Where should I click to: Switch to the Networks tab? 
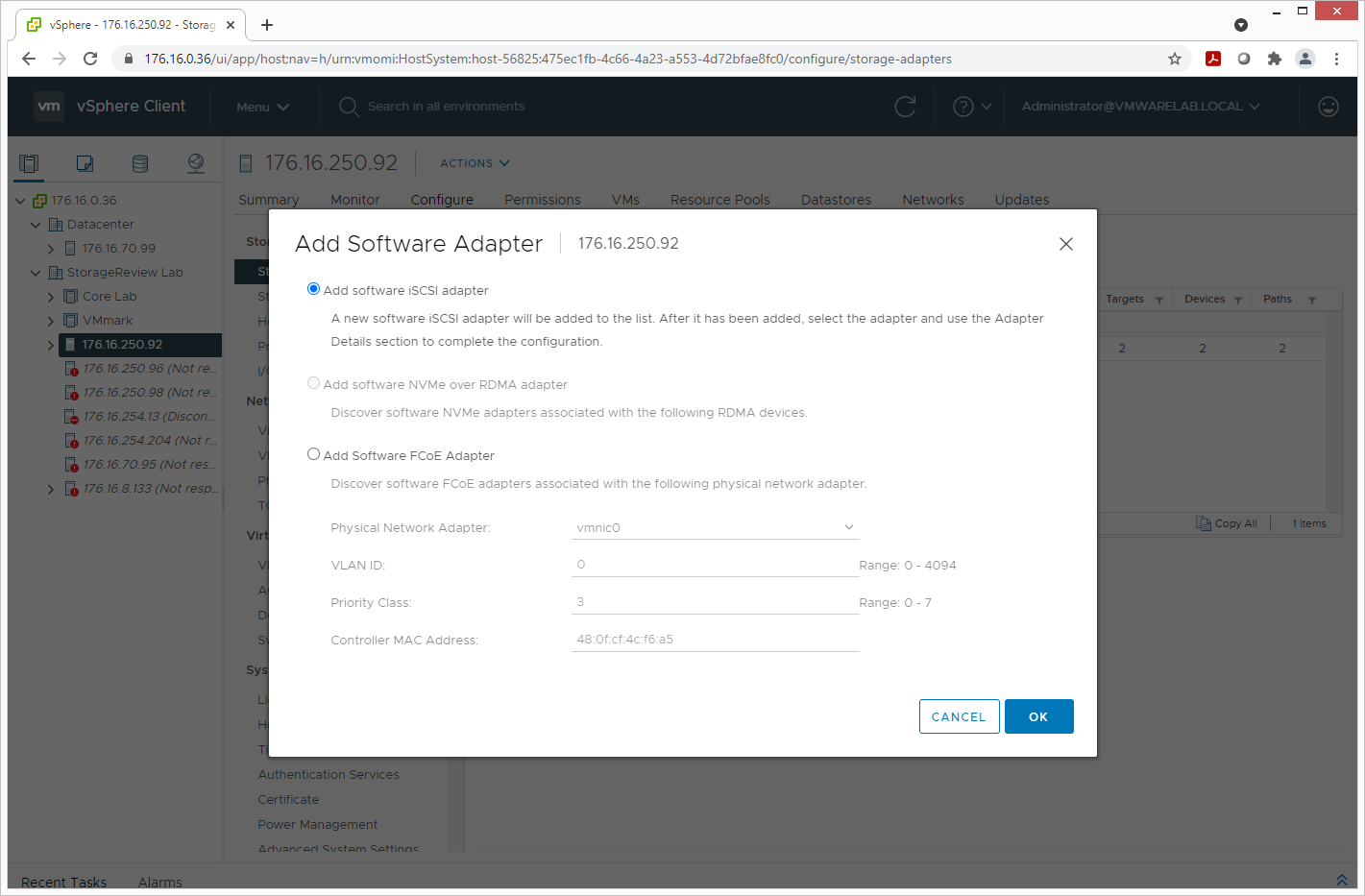[x=933, y=200]
